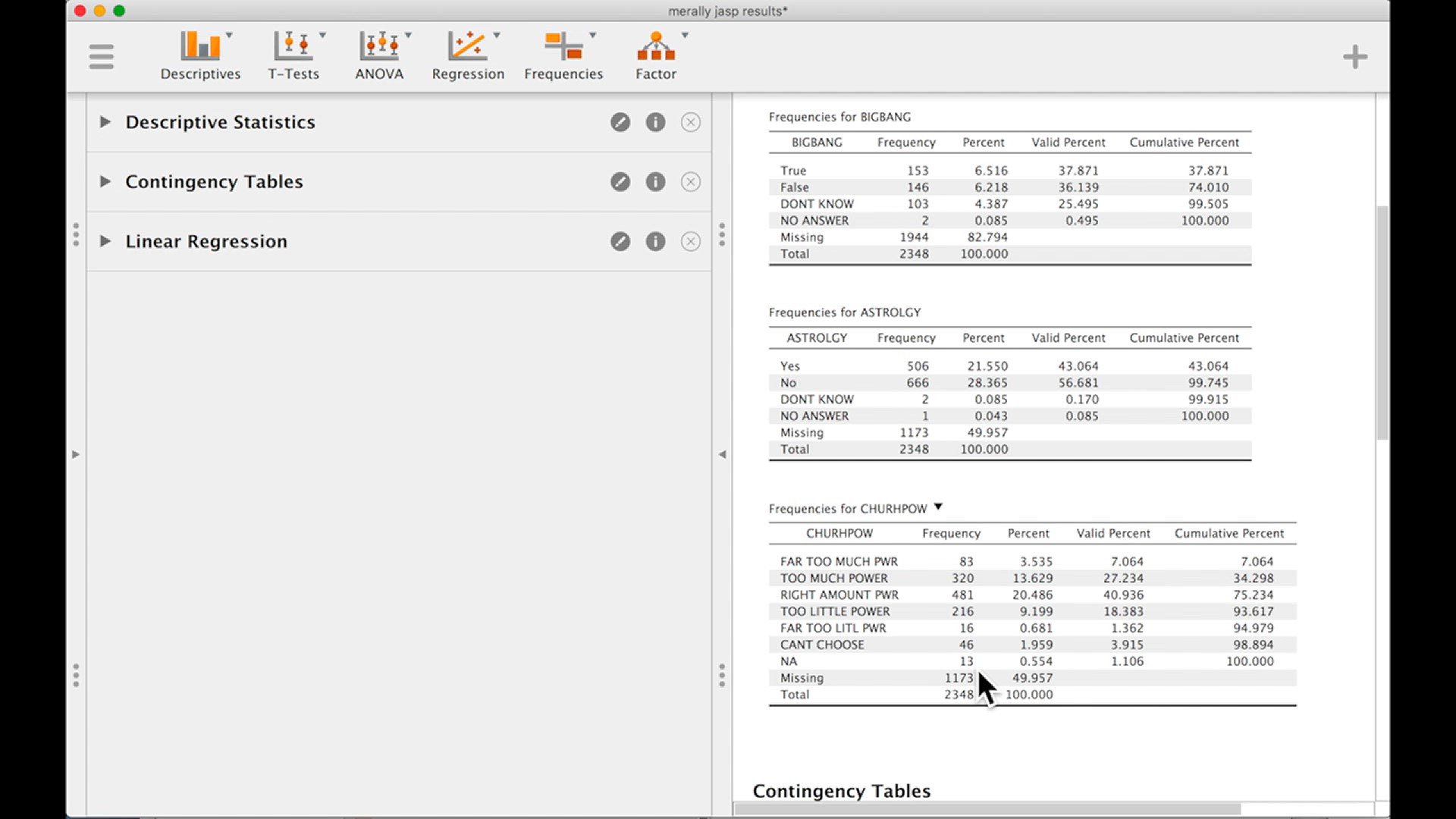1456x819 pixels.
Task: Click the results horizontal scrollbar
Action: (x=987, y=809)
